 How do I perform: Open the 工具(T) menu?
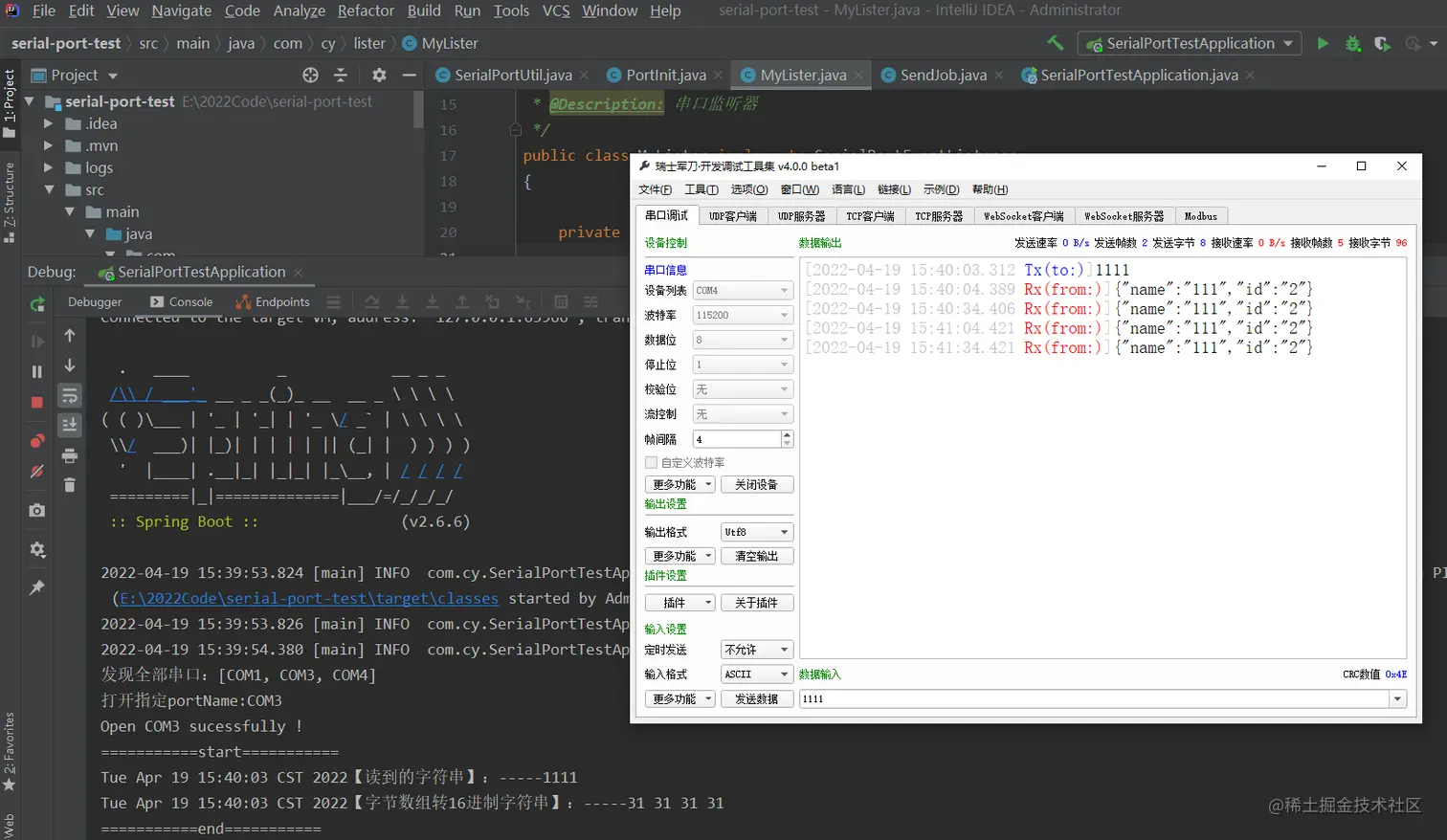point(701,189)
